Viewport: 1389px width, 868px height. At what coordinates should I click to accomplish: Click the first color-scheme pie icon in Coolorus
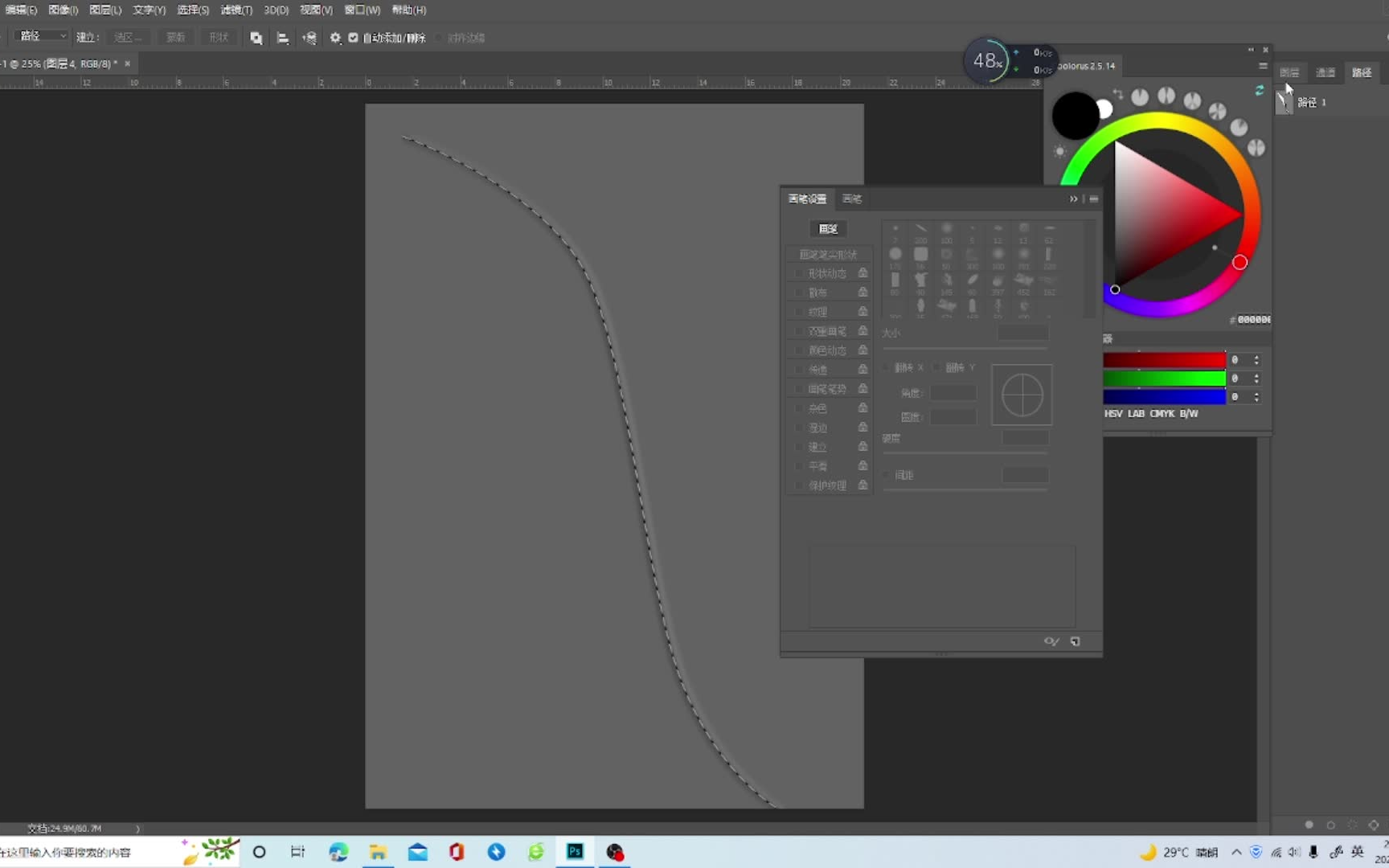(x=1140, y=97)
